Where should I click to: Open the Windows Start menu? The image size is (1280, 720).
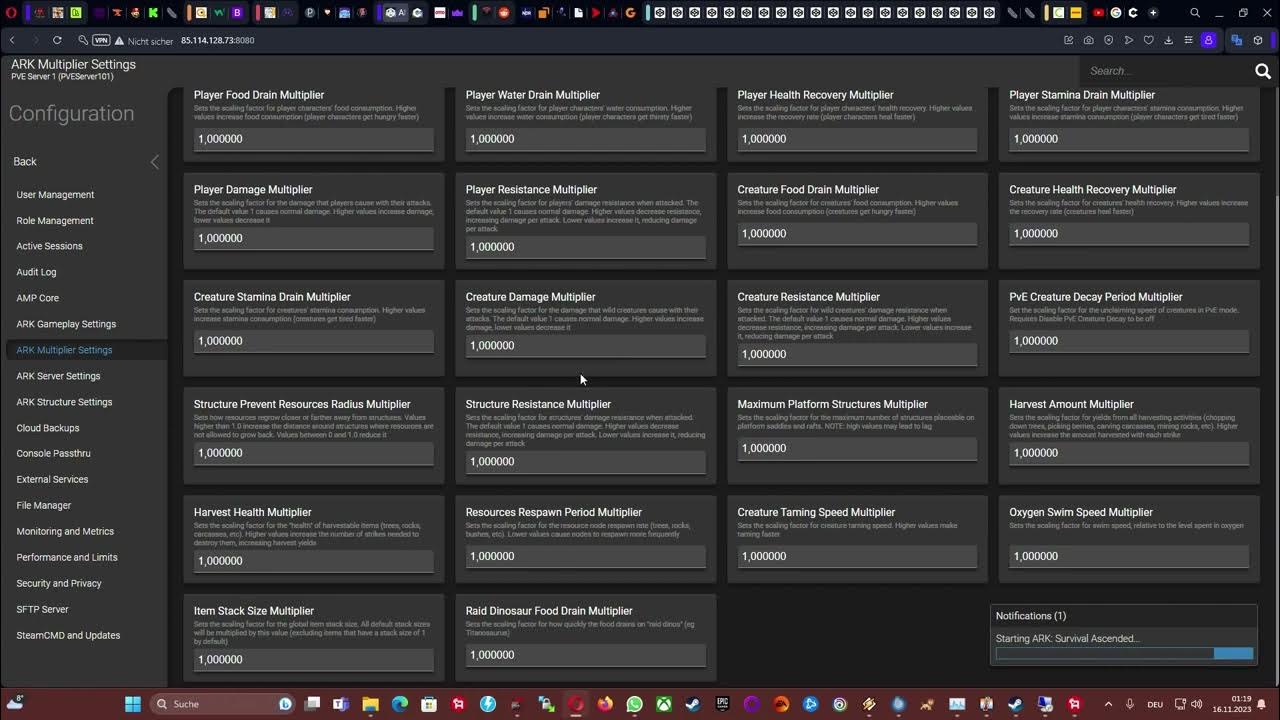tap(133, 704)
